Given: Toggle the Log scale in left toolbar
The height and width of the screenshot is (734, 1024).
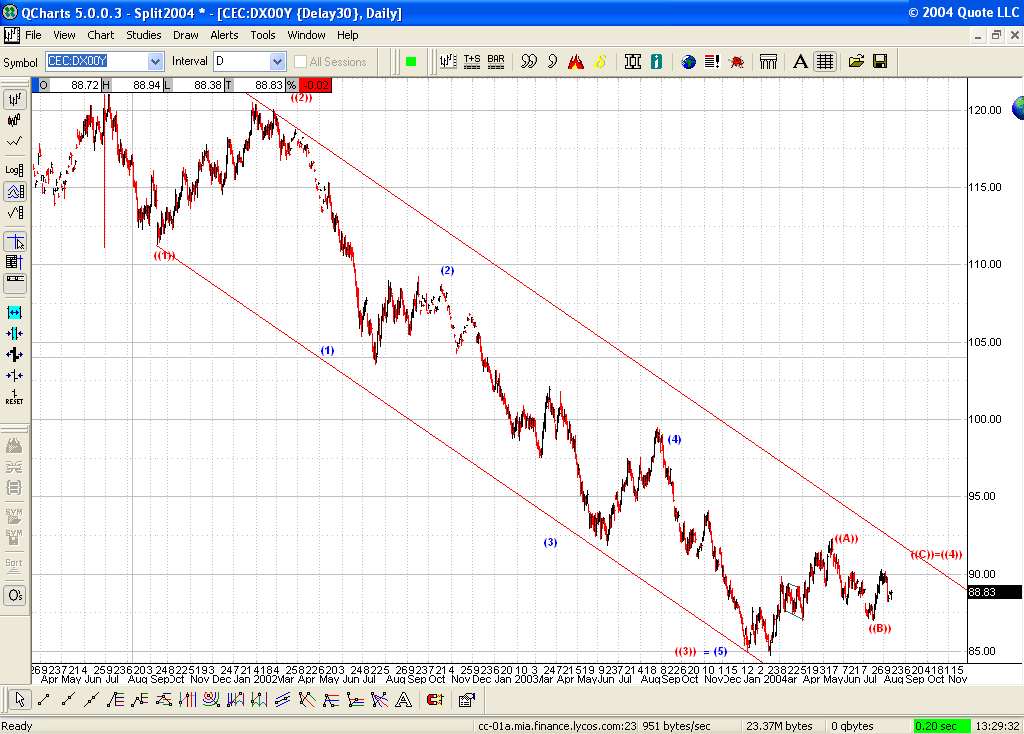Looking at the screenshot, I should [x=14, y=169].
